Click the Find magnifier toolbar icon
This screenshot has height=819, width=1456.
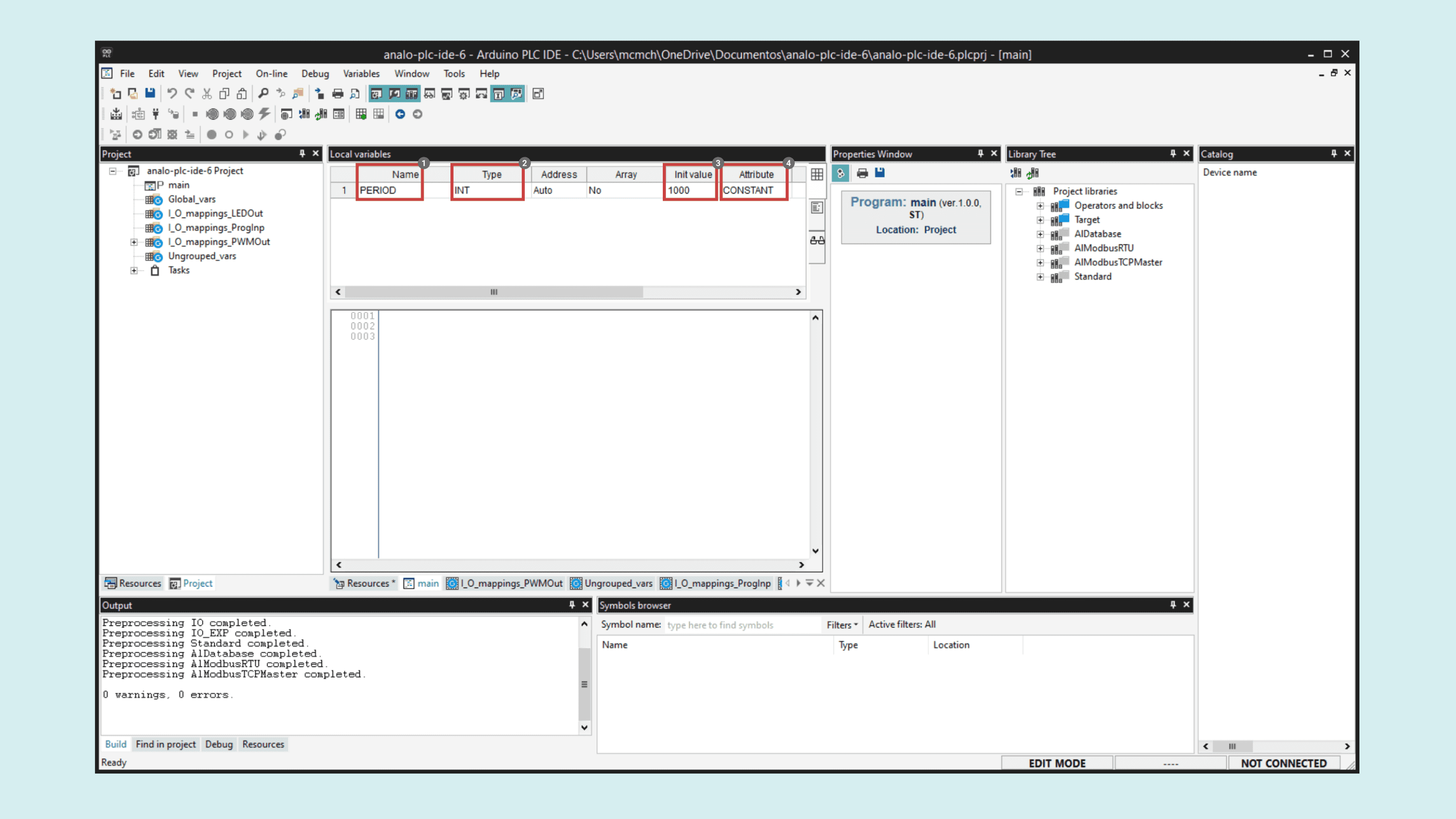263,94
